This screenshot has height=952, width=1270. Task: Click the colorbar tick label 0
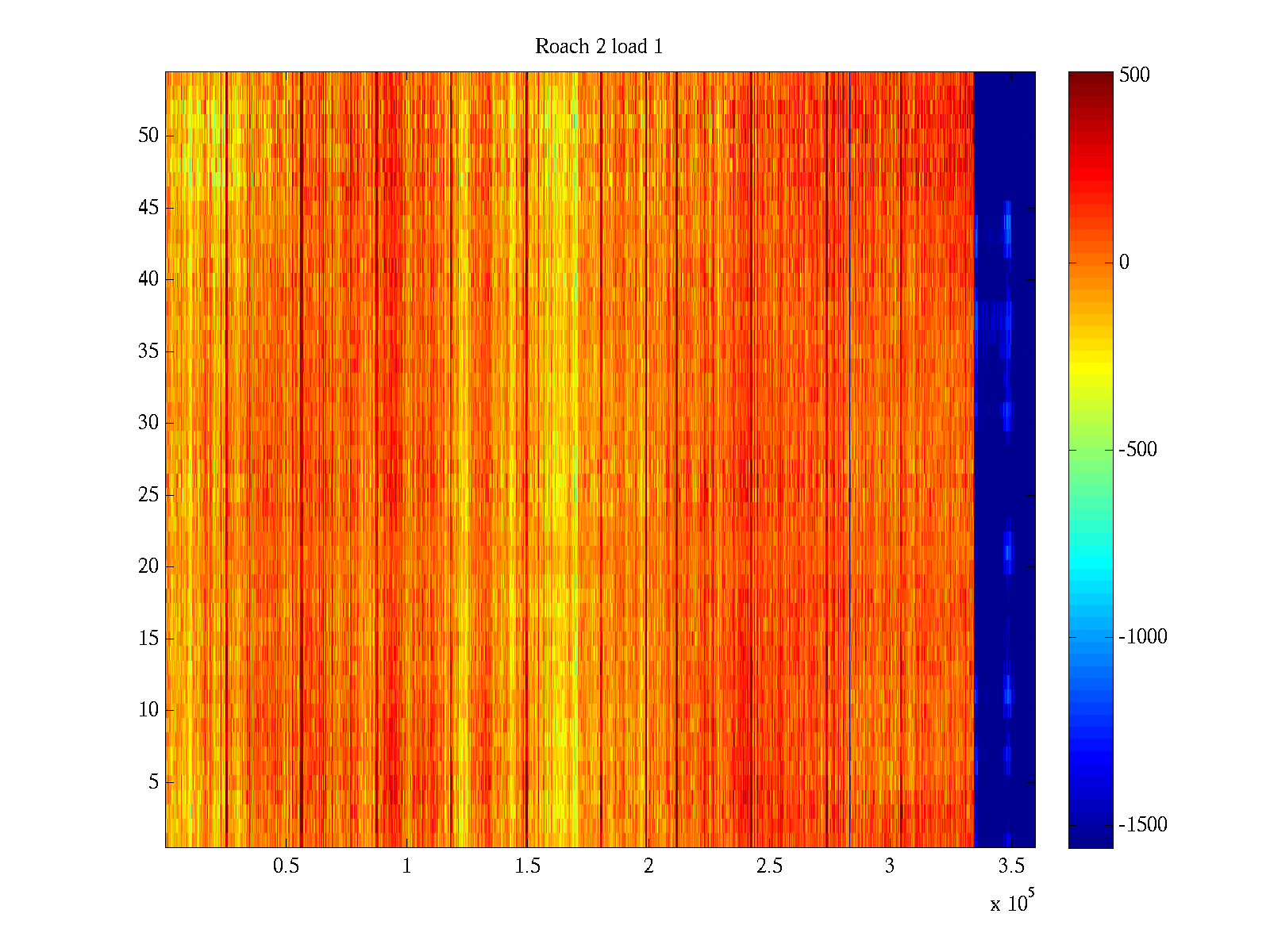[x=1124, y=263]
